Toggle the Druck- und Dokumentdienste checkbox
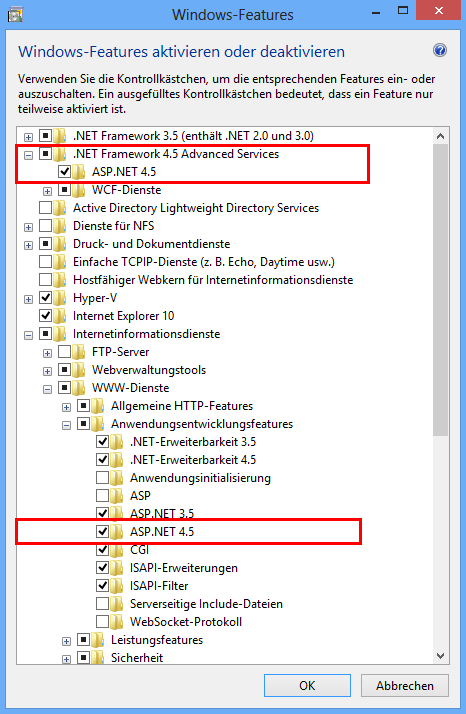The image size is (466, 714). 46,244
